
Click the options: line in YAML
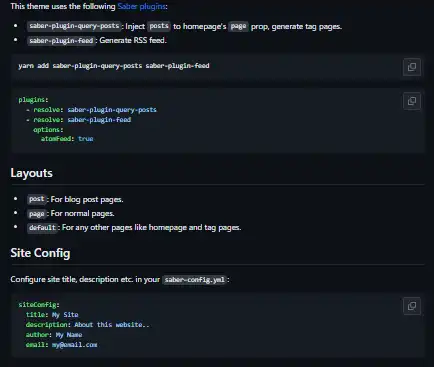pos(48,130)
